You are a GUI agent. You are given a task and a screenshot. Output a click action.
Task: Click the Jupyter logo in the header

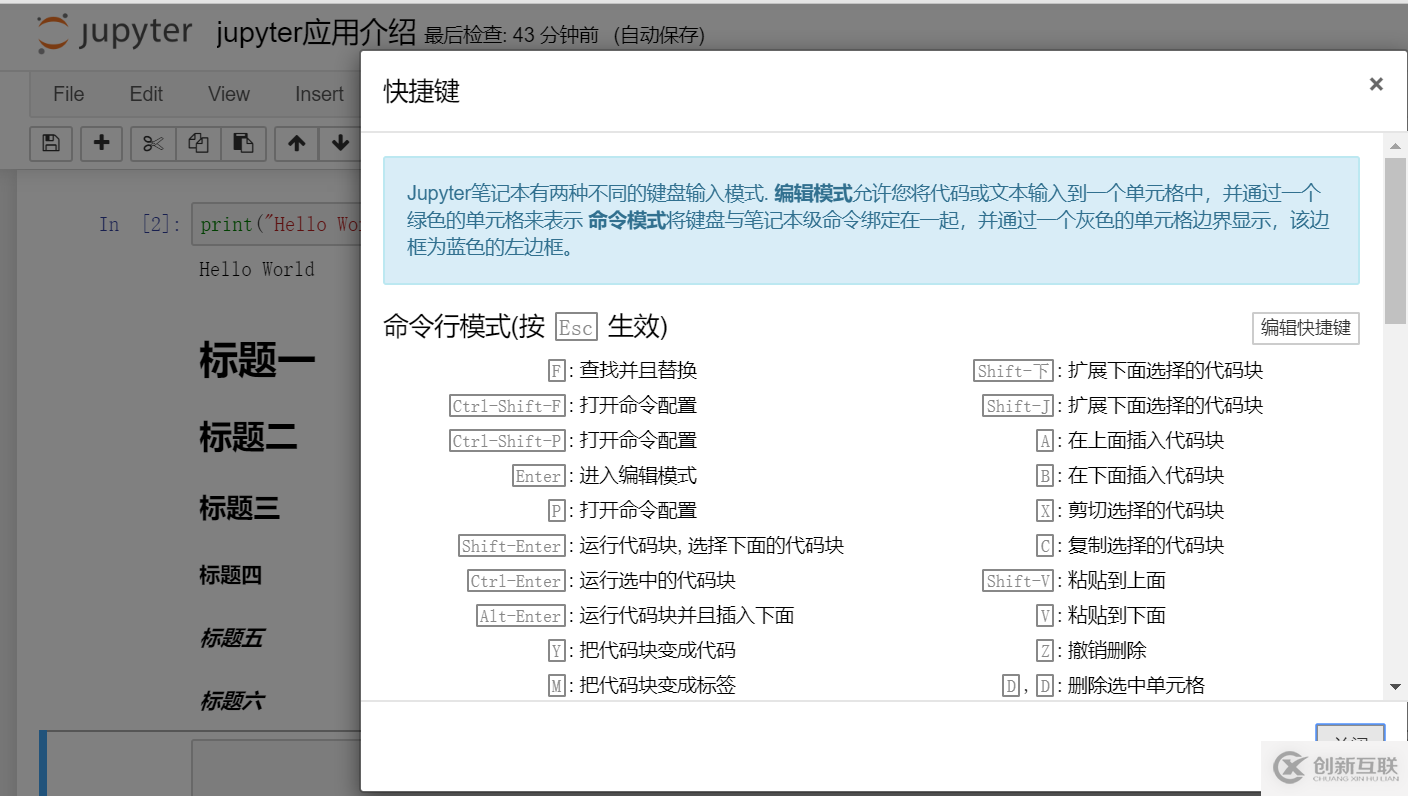point(114,33)
